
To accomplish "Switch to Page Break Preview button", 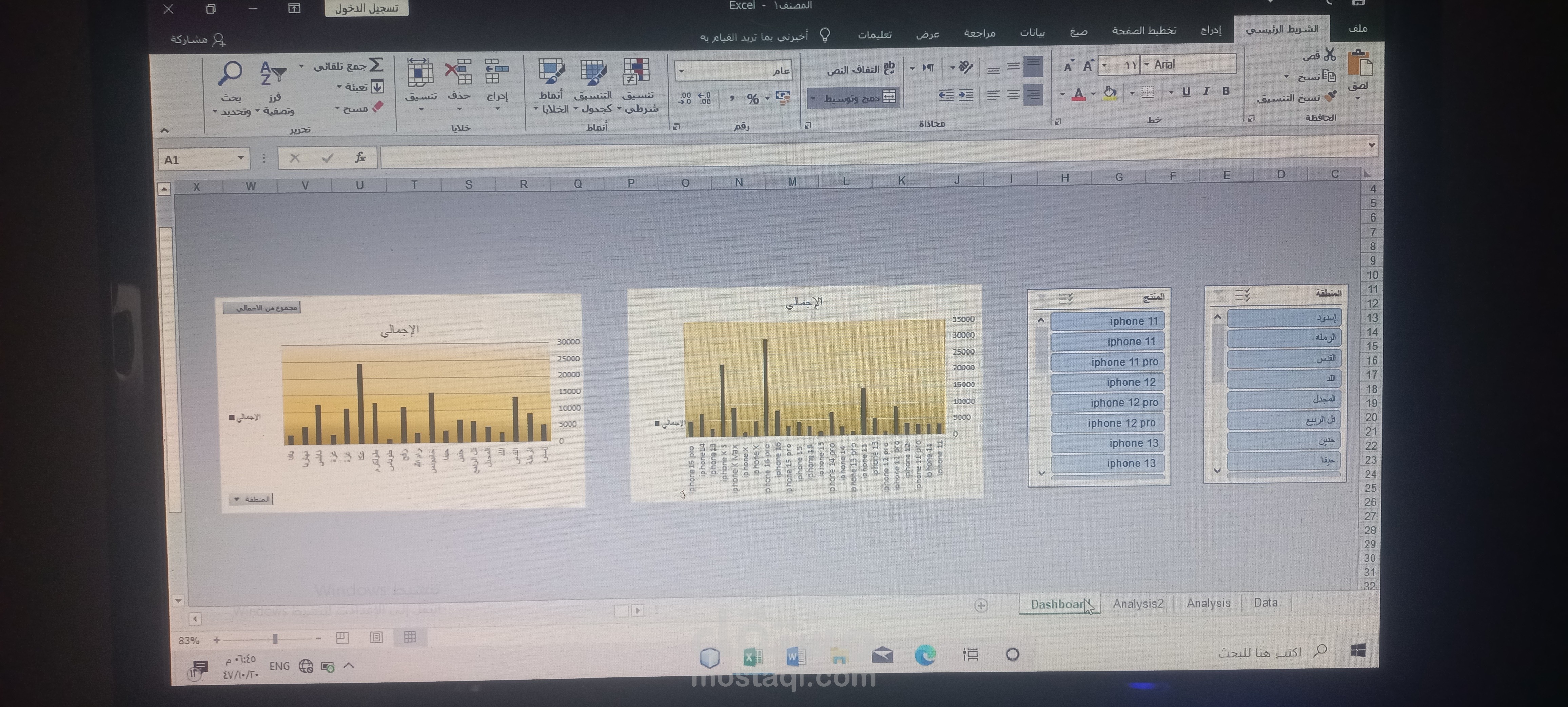I will [342, 637].
